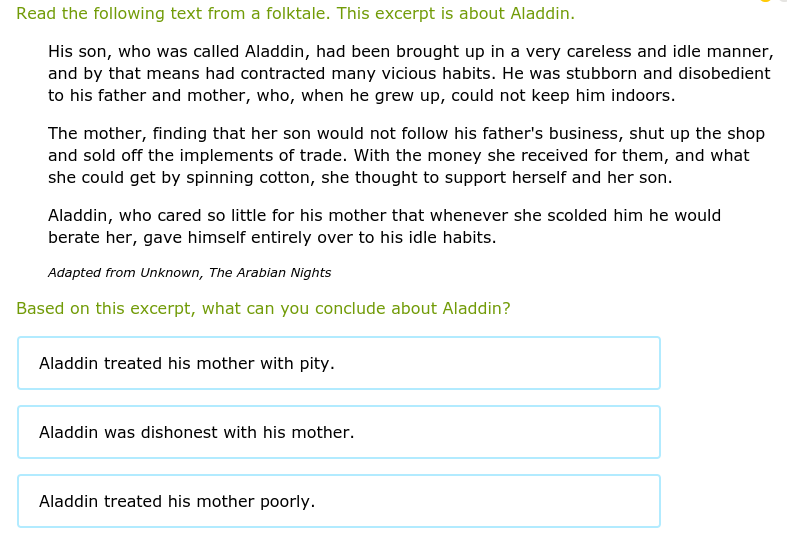
Task: Click the paragraph beginning 'Aladdin, who cared'
Action: 384,227
